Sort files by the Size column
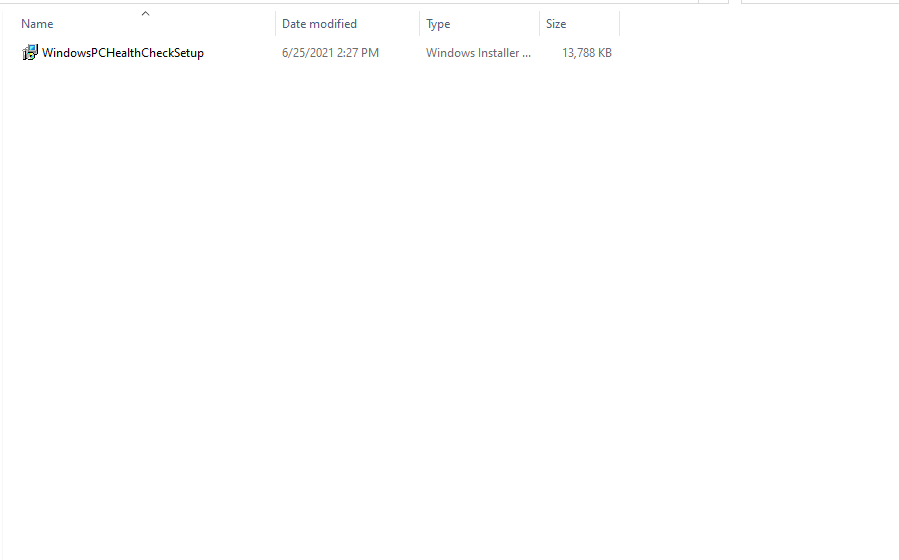 pyautogui.click(x=556, y=24)
